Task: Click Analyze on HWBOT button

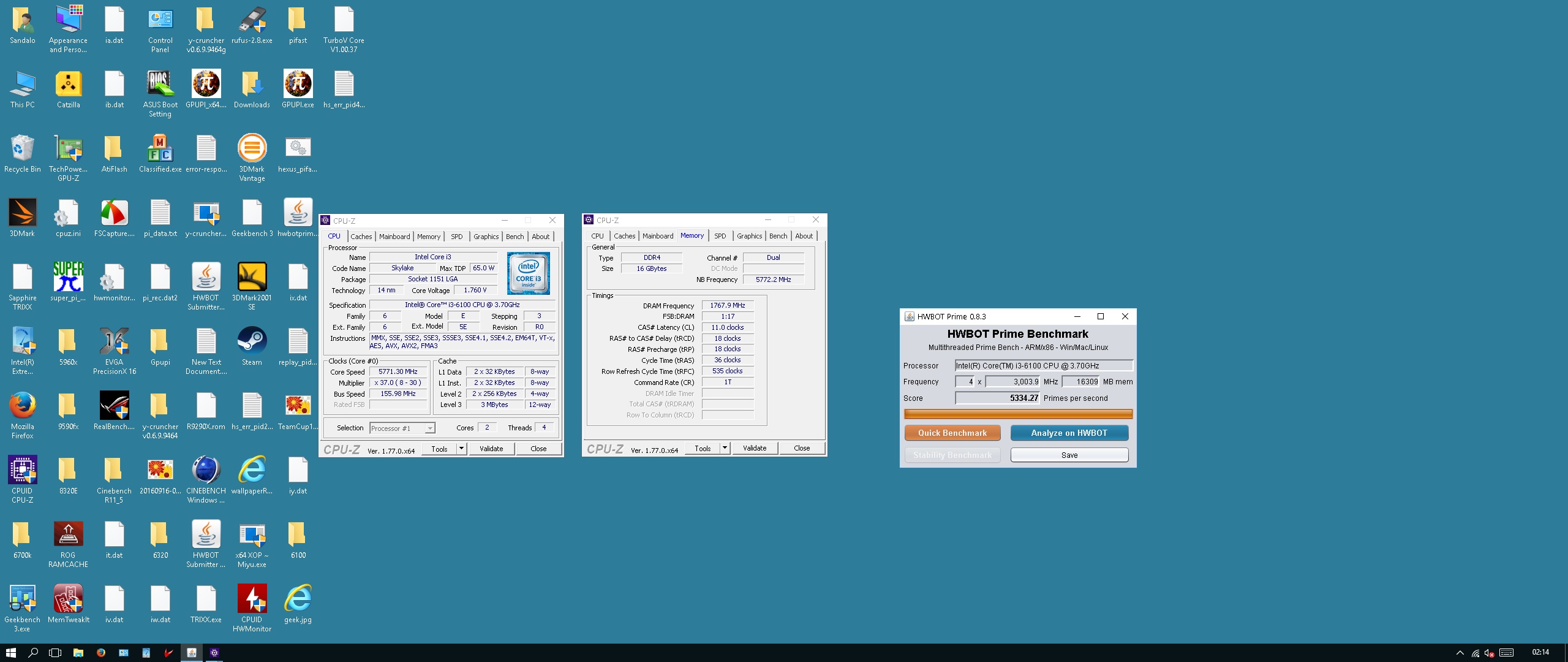Action: click(x=1069, y=433)
